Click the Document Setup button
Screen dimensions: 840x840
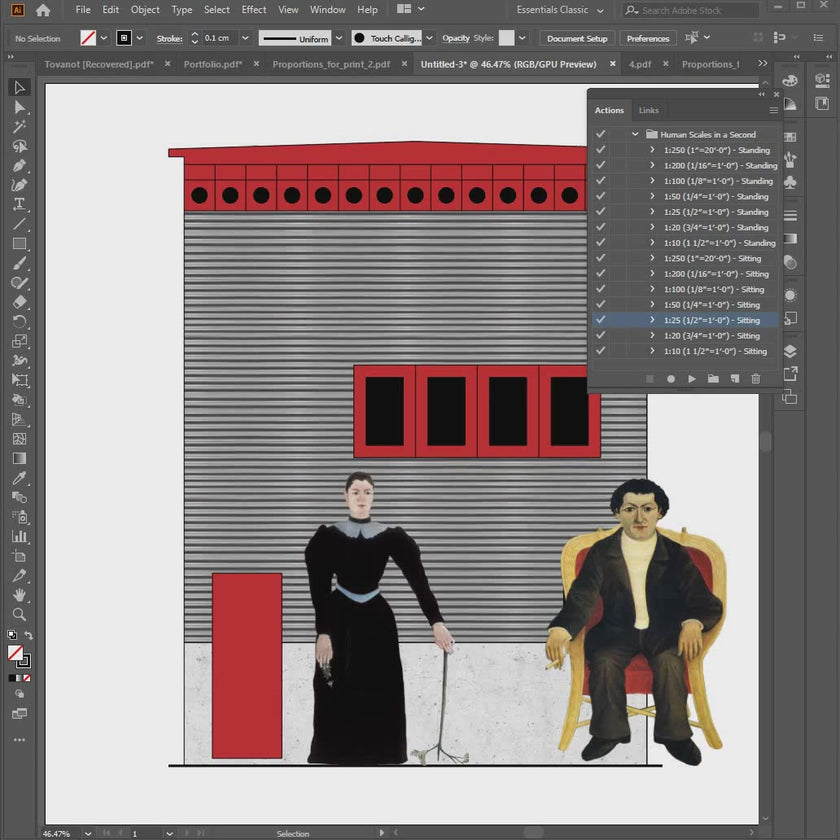click(x=577, y=39)
